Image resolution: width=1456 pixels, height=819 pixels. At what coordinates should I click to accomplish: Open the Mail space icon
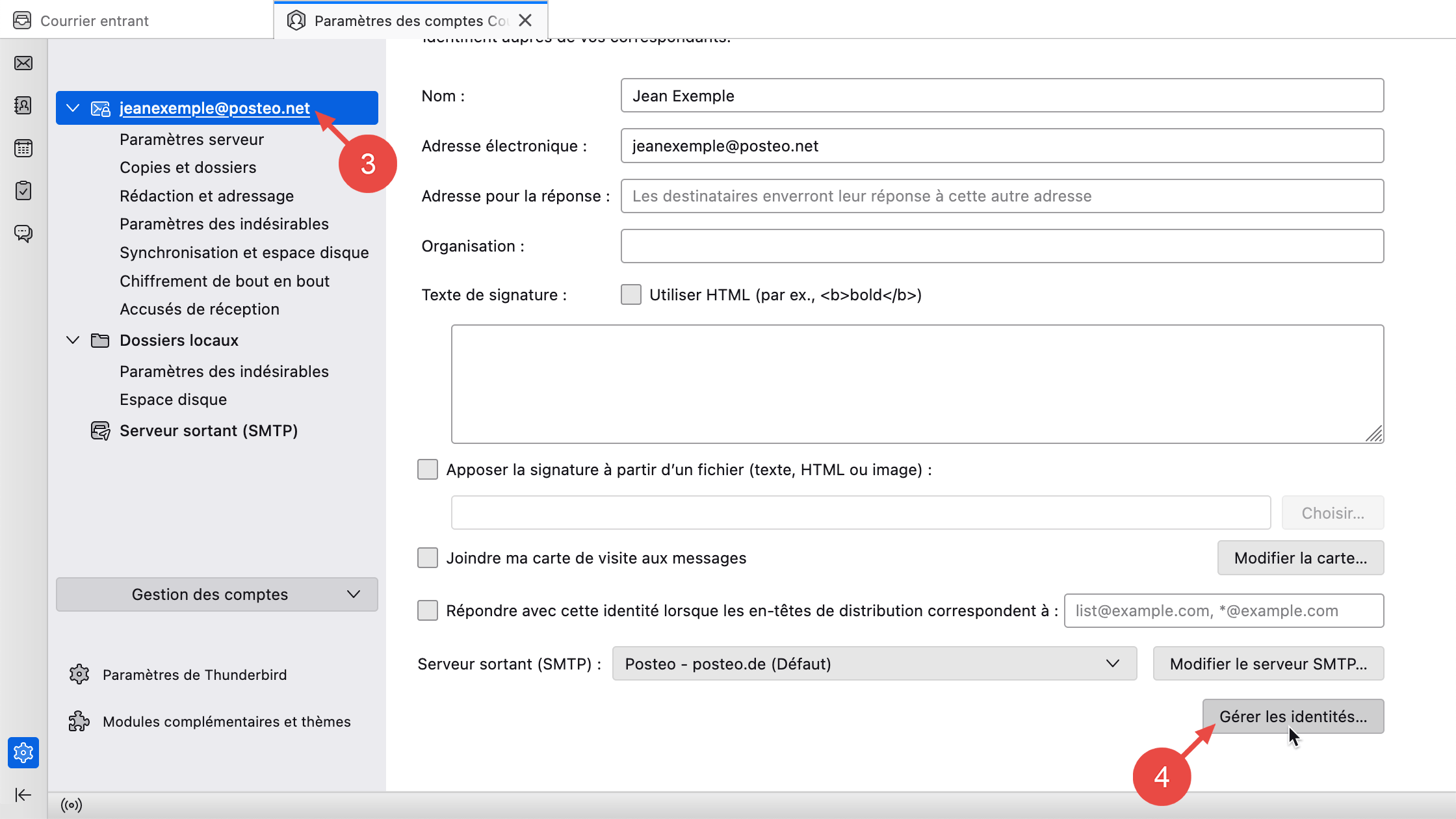click(x=23, y=63)
